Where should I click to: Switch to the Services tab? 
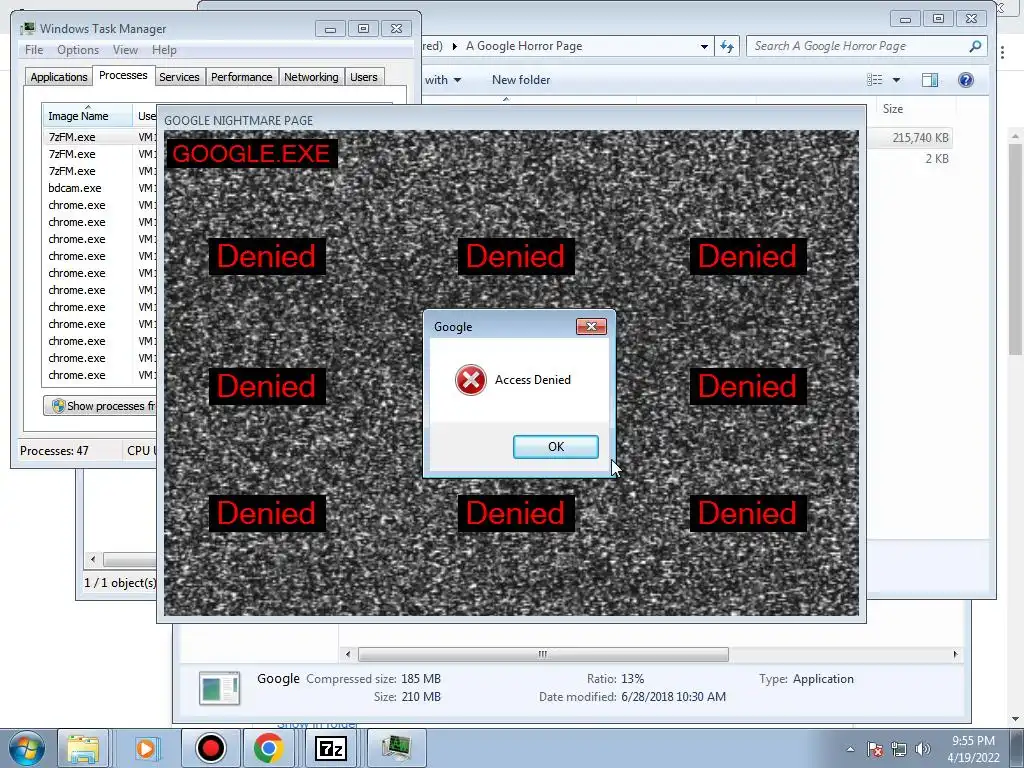click(x=179, y=77)
